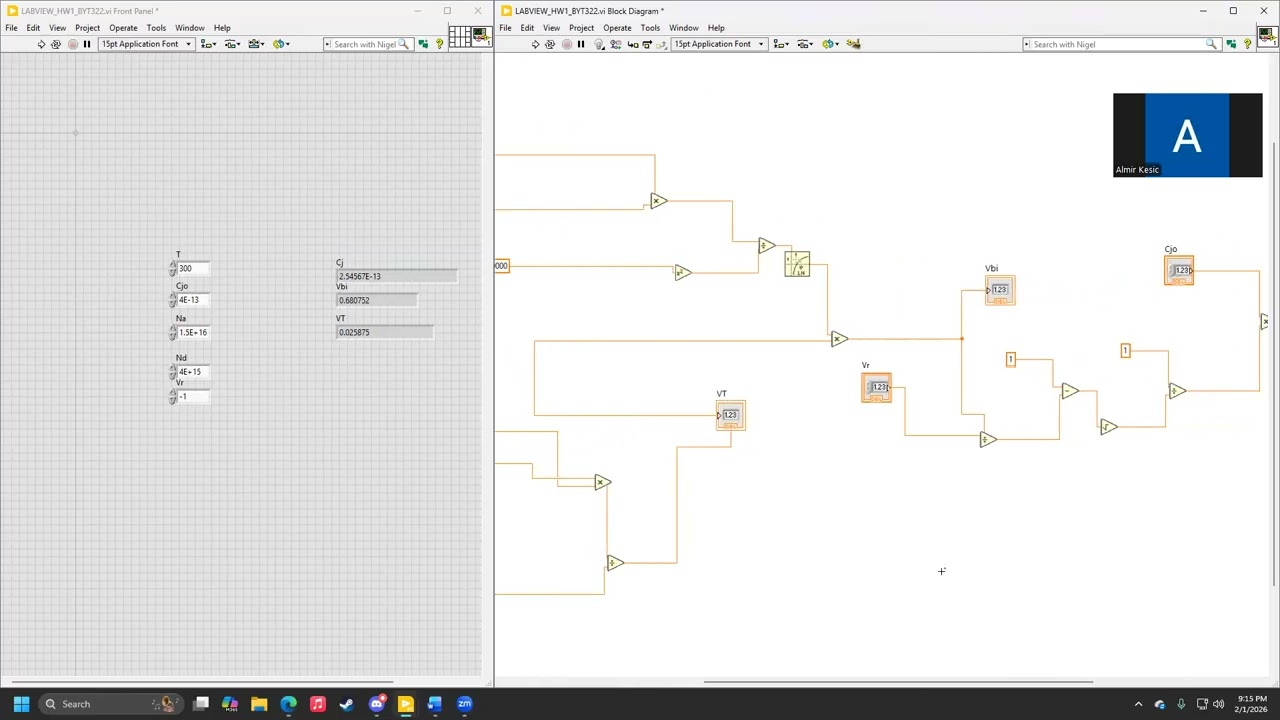Click connector pane grid in Front Panel
The height and width of the screenshot is (720, 1280).
pos(459,37)
